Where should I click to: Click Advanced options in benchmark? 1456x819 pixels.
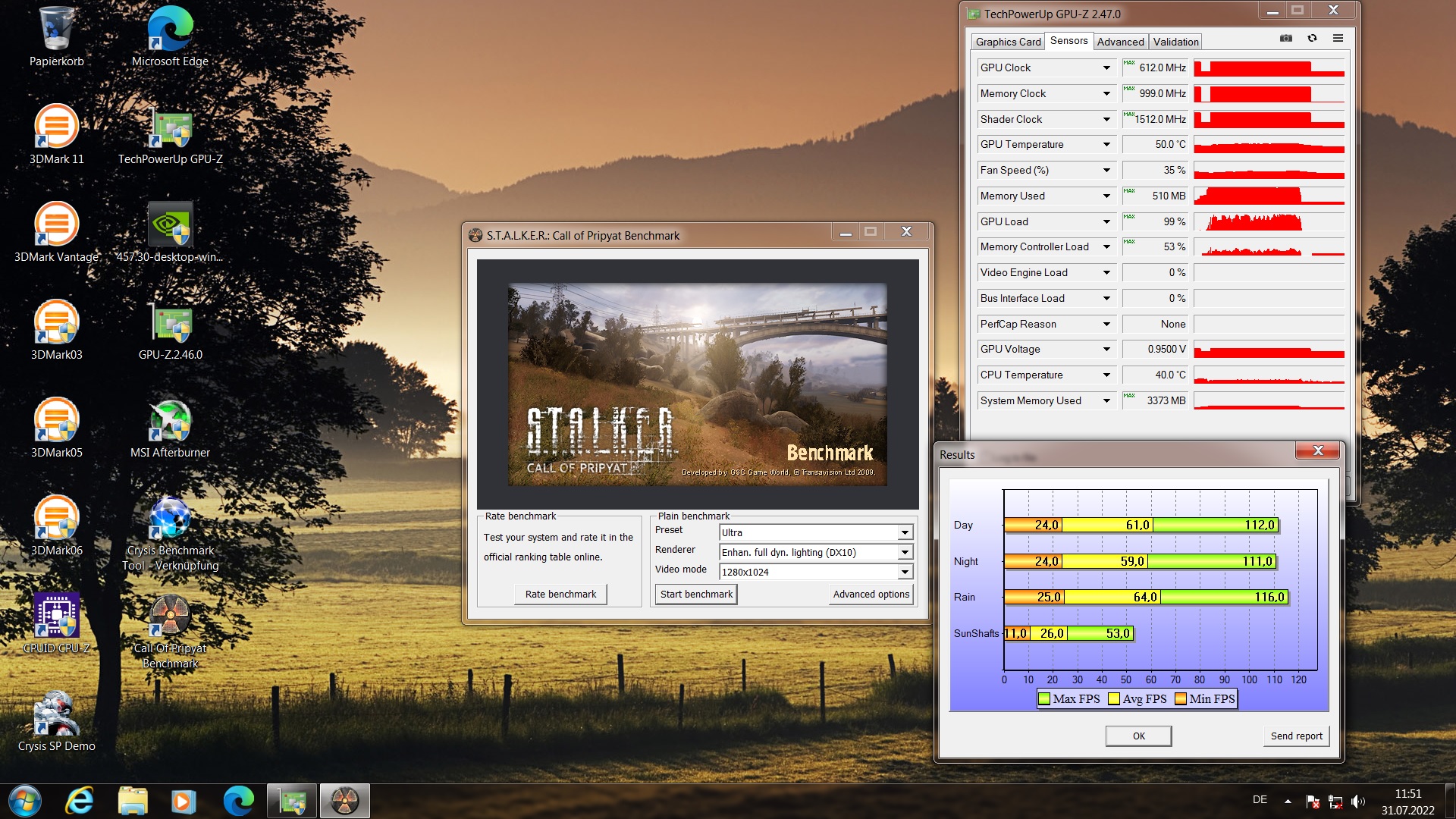coord(870,593)
